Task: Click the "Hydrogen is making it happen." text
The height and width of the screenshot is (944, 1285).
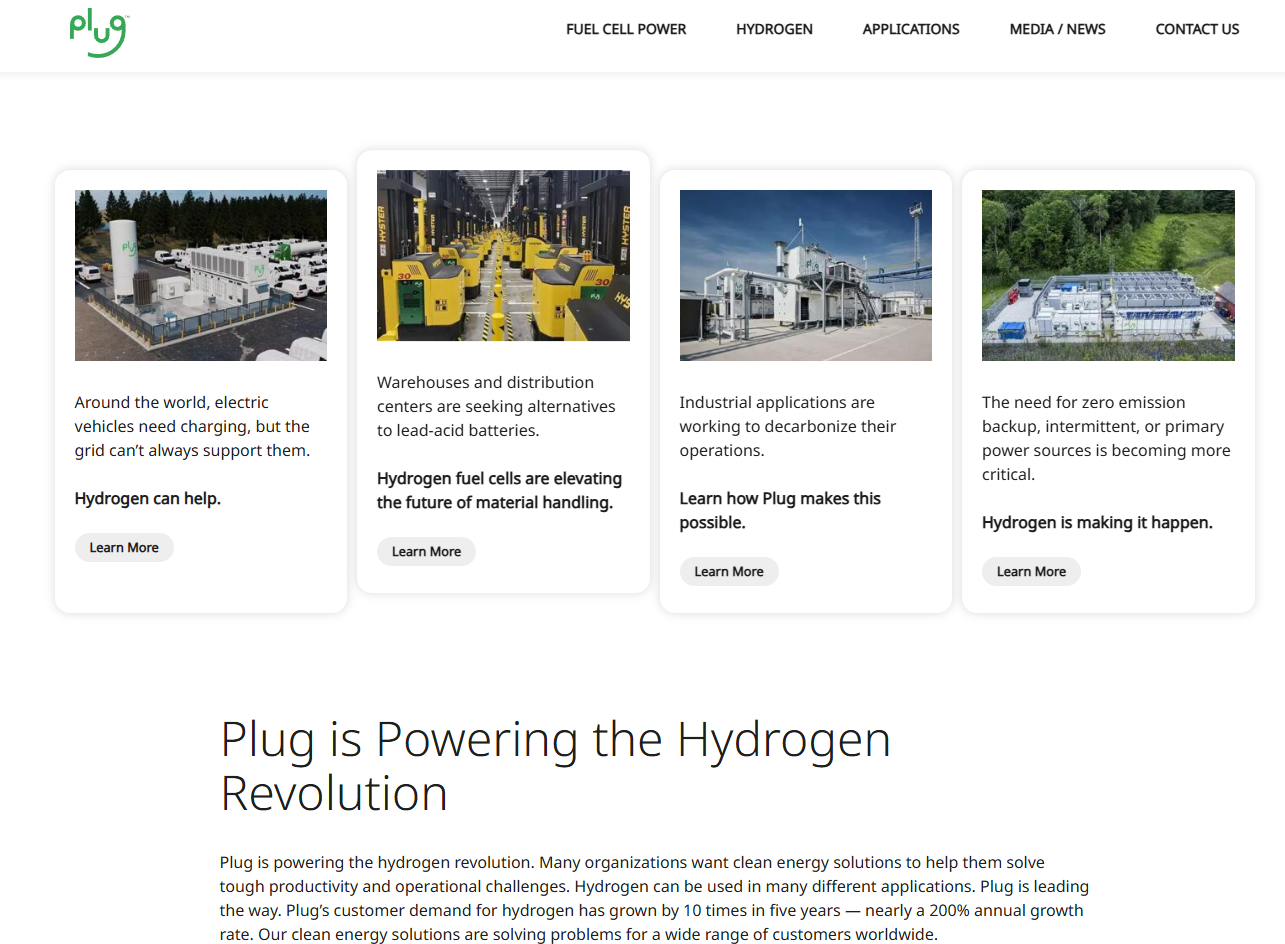Action: pos(1097,523)
